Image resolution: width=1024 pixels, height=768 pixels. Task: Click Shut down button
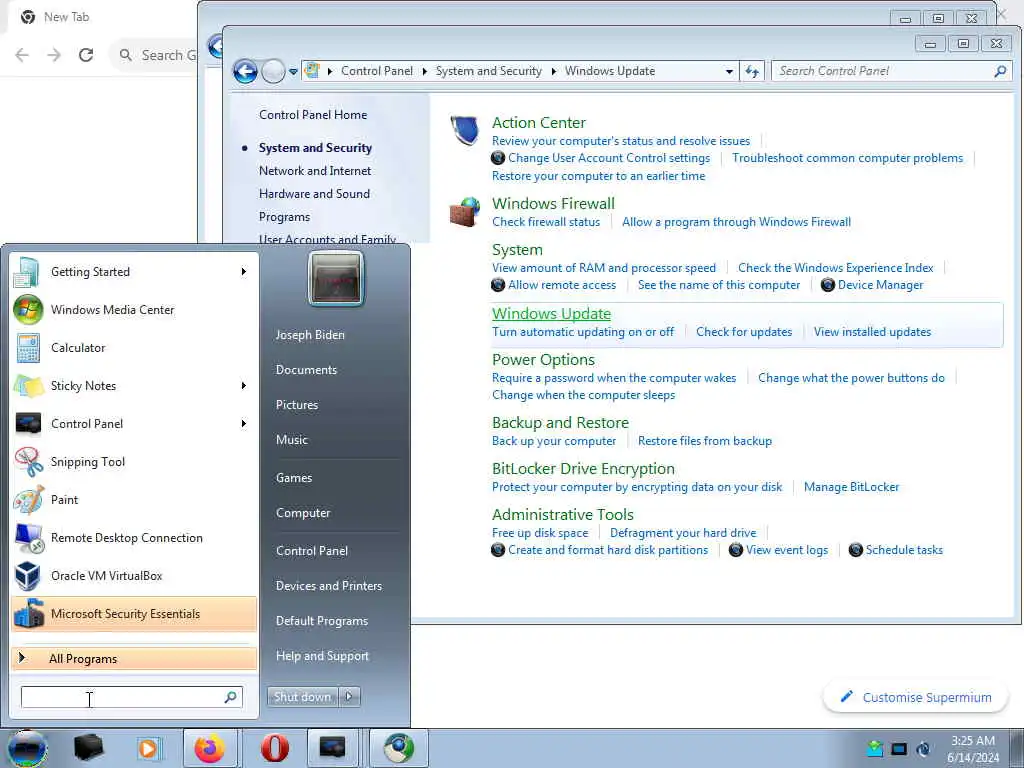tap(302, 697)
